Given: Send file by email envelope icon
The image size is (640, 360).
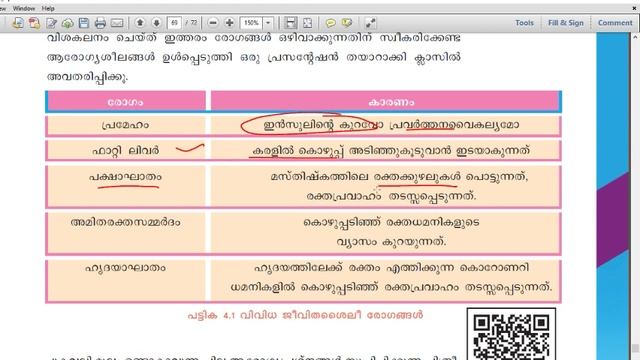Looking at the screenshot, I should pyautogui.click(x=117, y=23).
